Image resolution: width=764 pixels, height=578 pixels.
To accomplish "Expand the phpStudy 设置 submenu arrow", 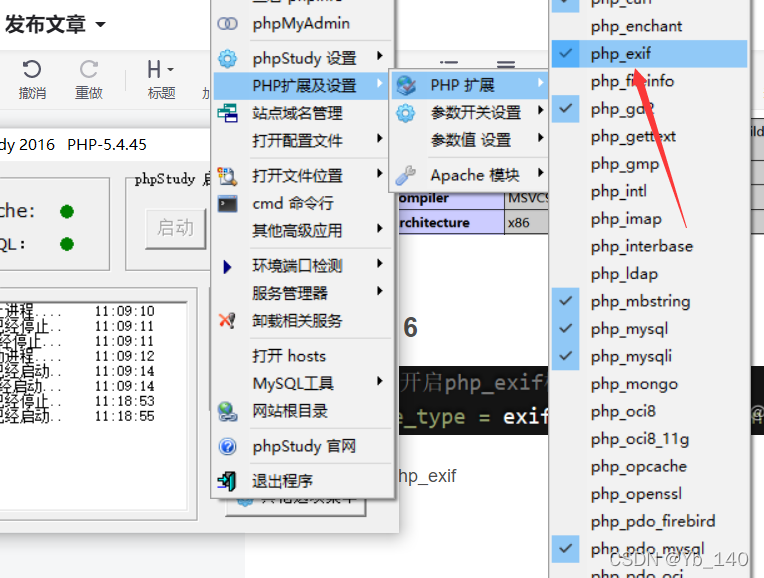I will click(380, 56).
